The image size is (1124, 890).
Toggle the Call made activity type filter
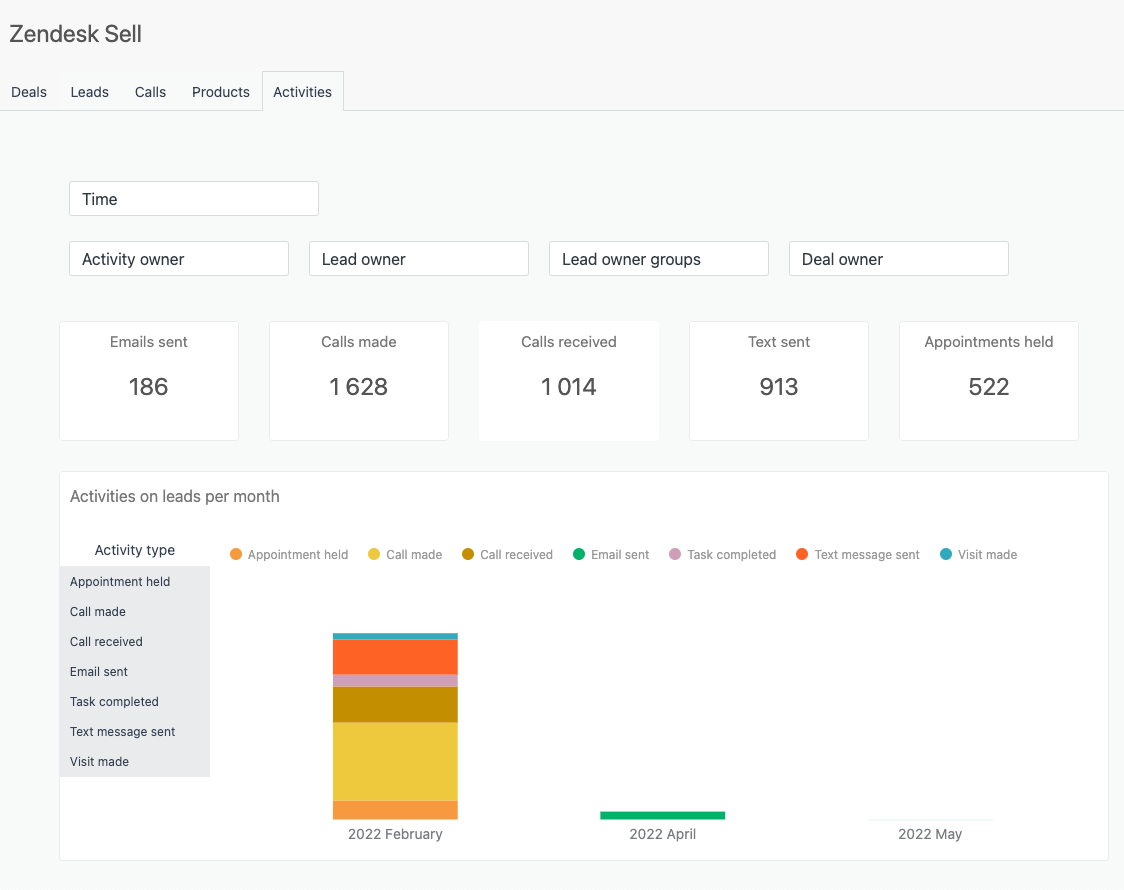97,611
